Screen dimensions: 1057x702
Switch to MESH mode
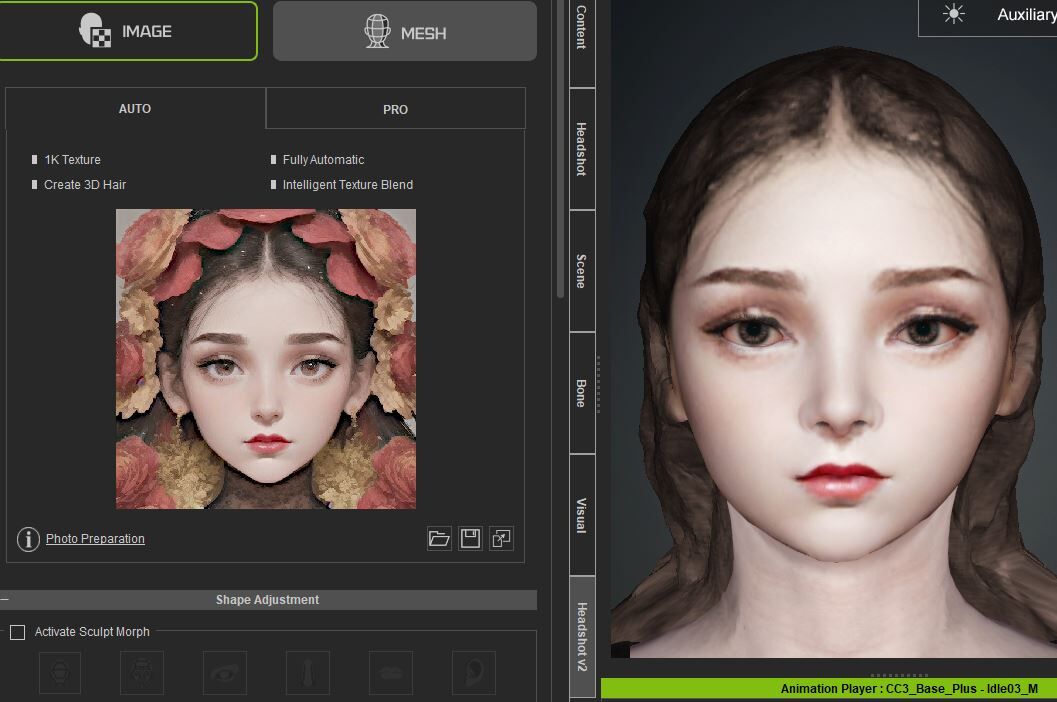(404, 32)
